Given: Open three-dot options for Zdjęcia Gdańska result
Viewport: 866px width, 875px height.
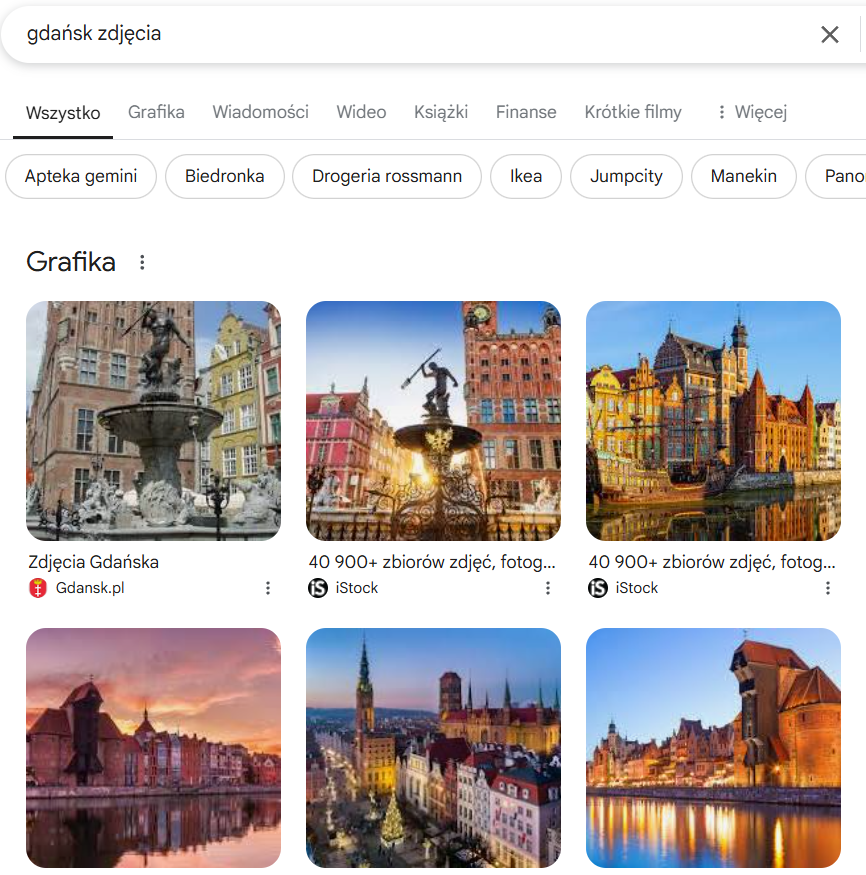Looking at the screenshot, I should tap(267, 588).
